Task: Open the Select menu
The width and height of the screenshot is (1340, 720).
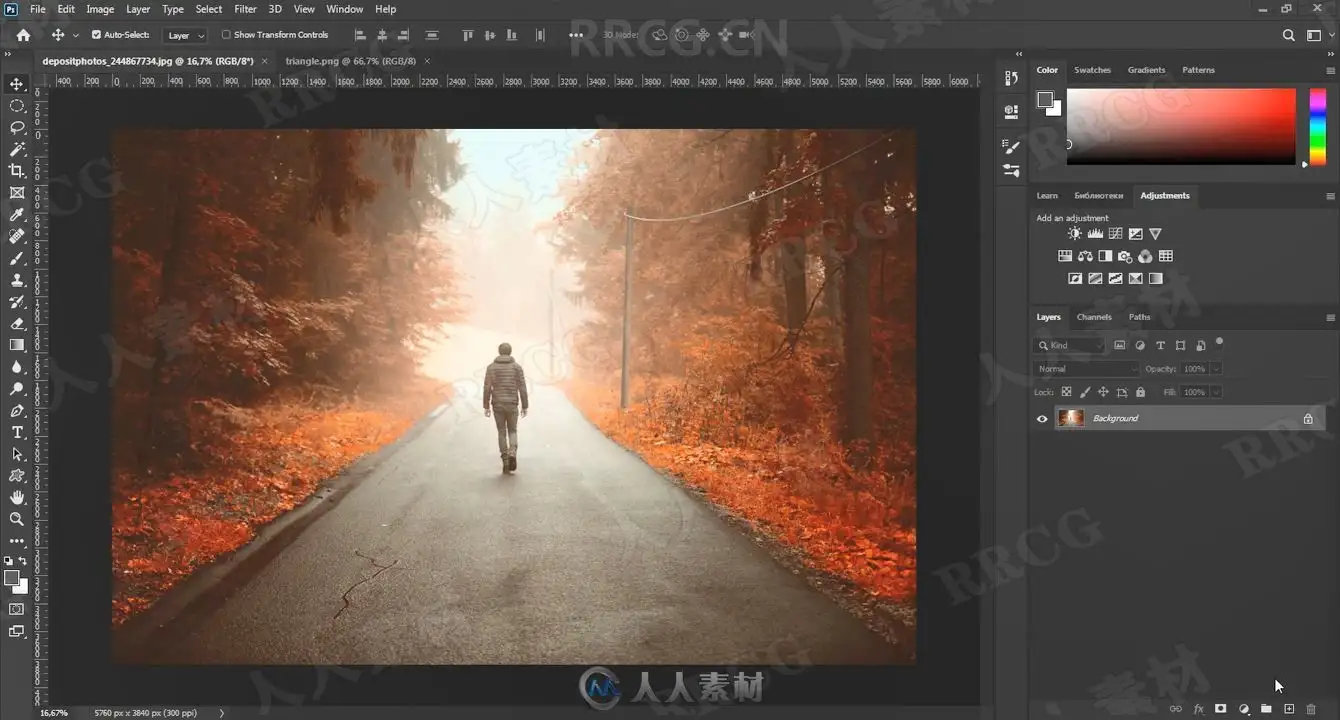Action: tap(209, 9)
